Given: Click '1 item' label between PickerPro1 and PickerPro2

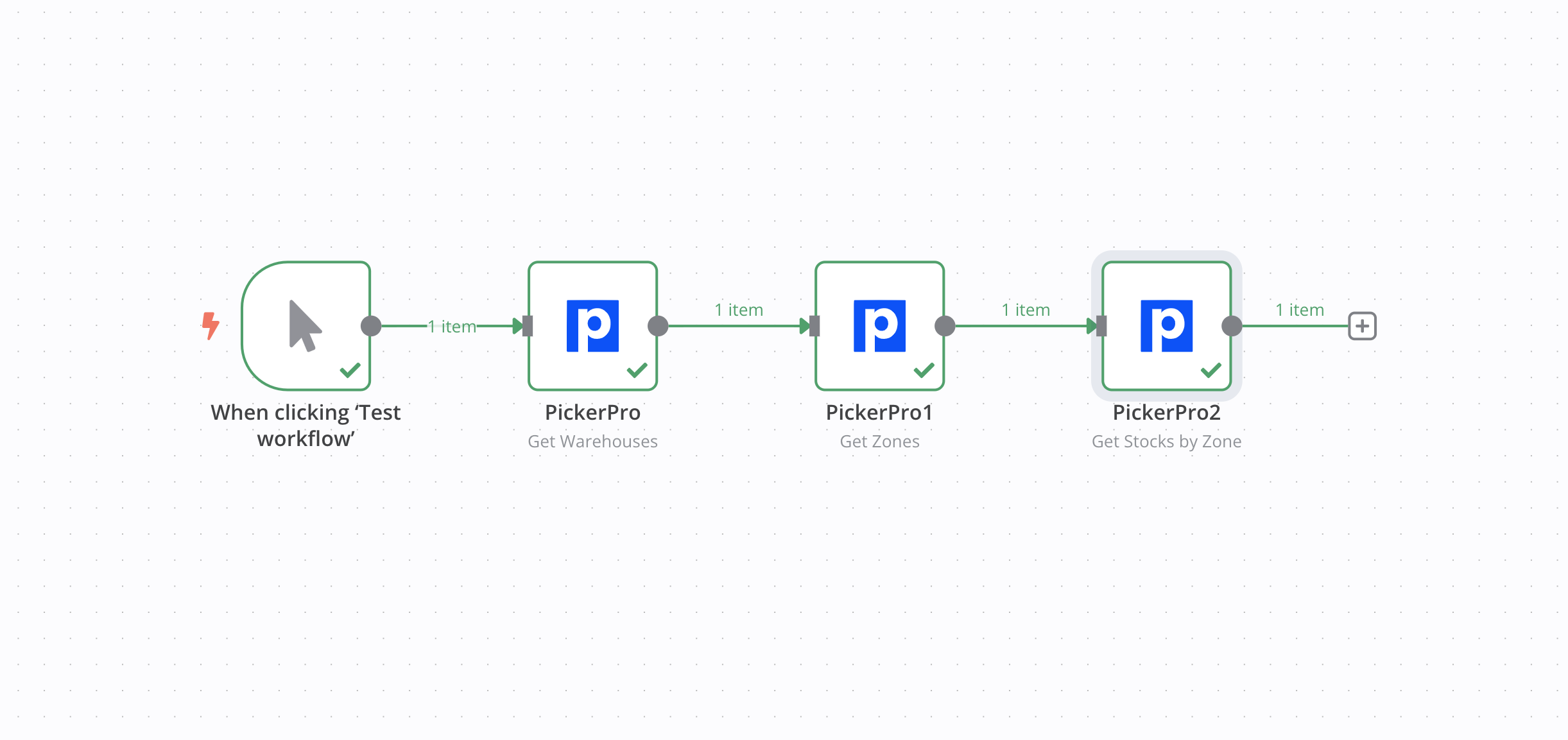Looking at the screenshot, I should click(1026, 310).
